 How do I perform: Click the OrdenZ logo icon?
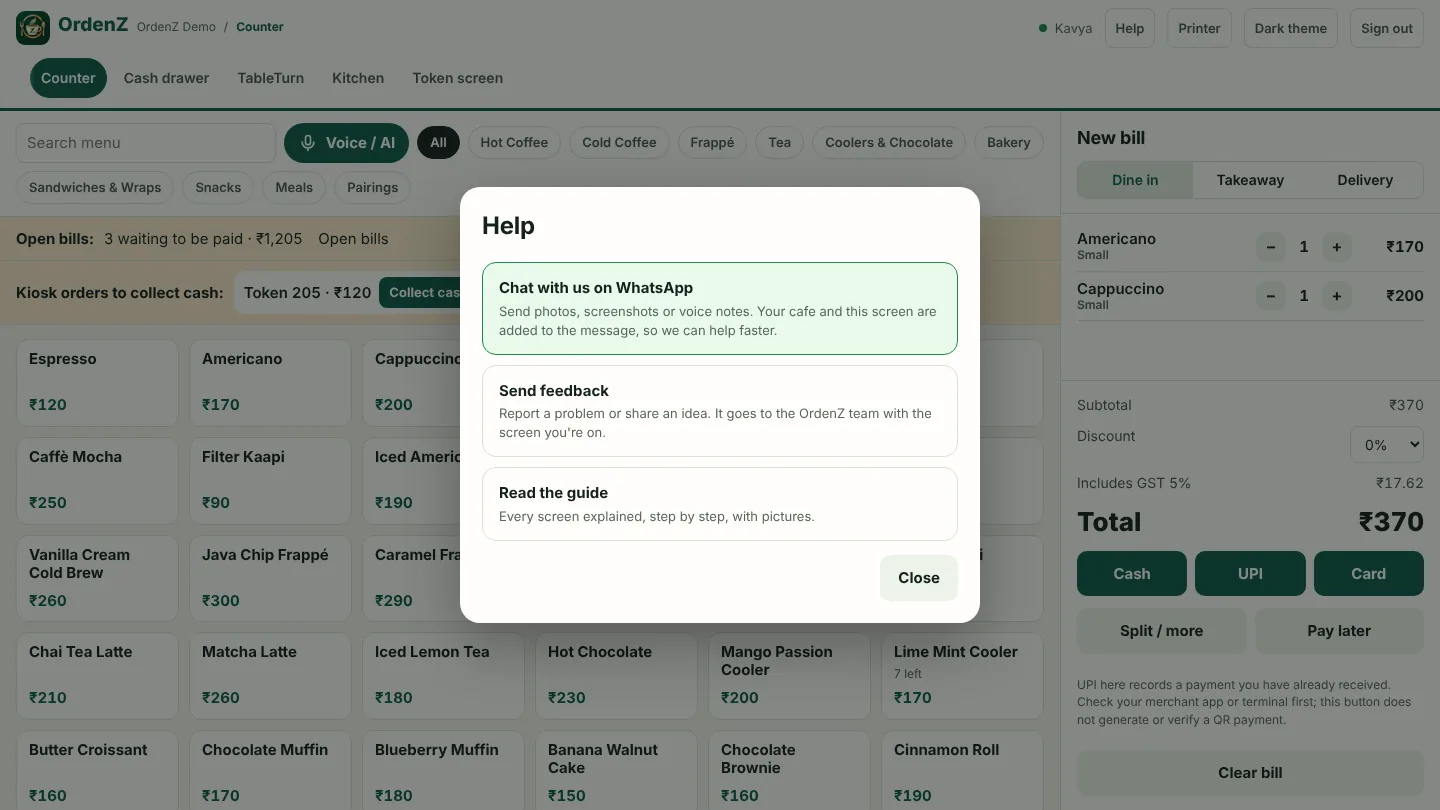coord(33,28)
